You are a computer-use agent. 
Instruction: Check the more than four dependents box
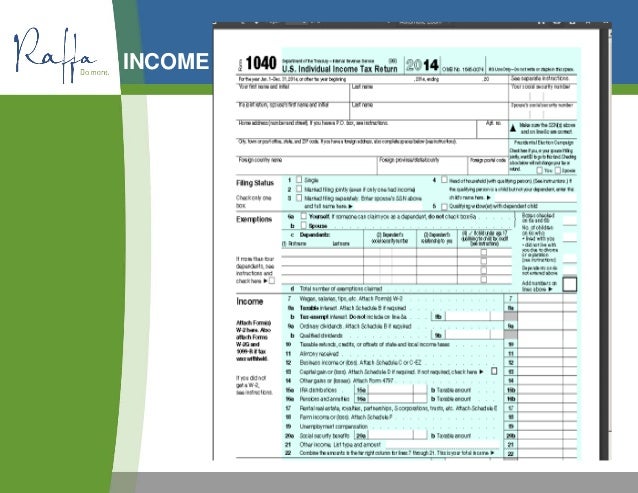coord(272,281)
